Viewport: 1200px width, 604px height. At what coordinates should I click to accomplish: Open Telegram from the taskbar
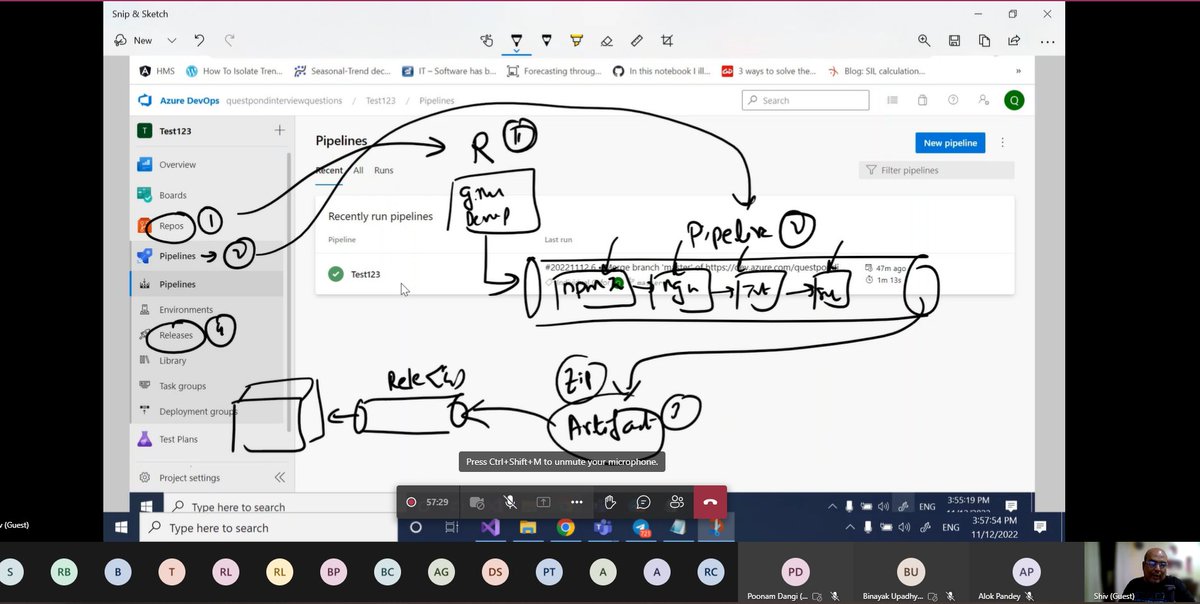coord(641,527)
